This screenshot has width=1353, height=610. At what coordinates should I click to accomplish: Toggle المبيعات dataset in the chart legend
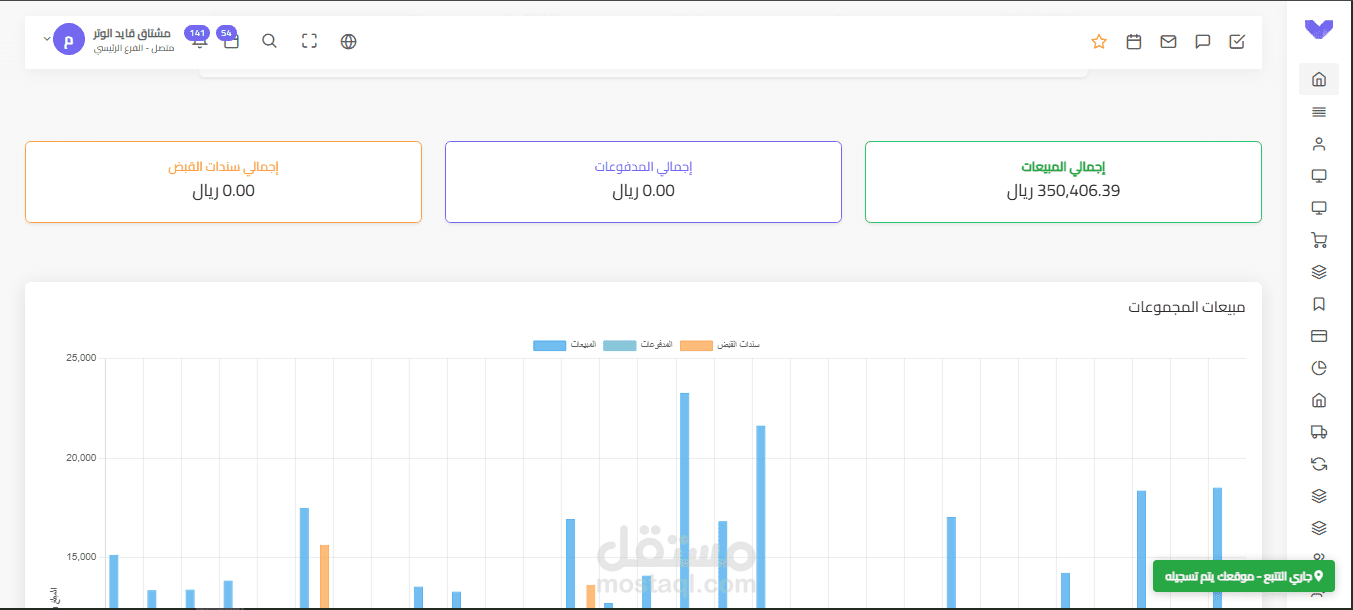coord(565,345)
